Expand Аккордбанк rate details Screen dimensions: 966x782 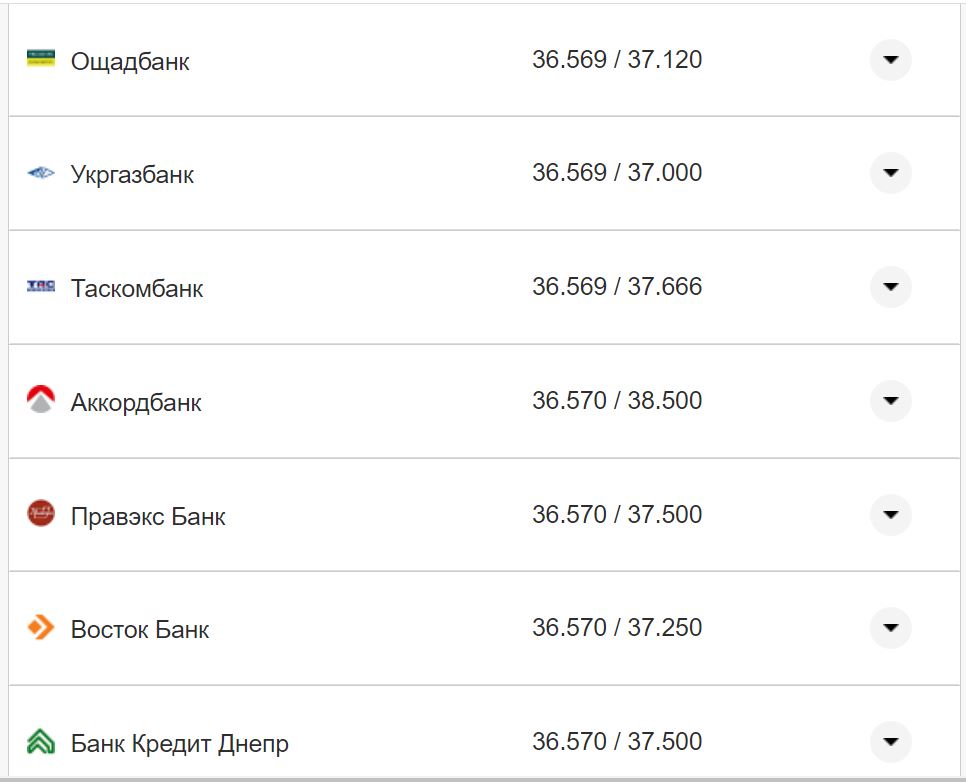(x=890, y=401)
